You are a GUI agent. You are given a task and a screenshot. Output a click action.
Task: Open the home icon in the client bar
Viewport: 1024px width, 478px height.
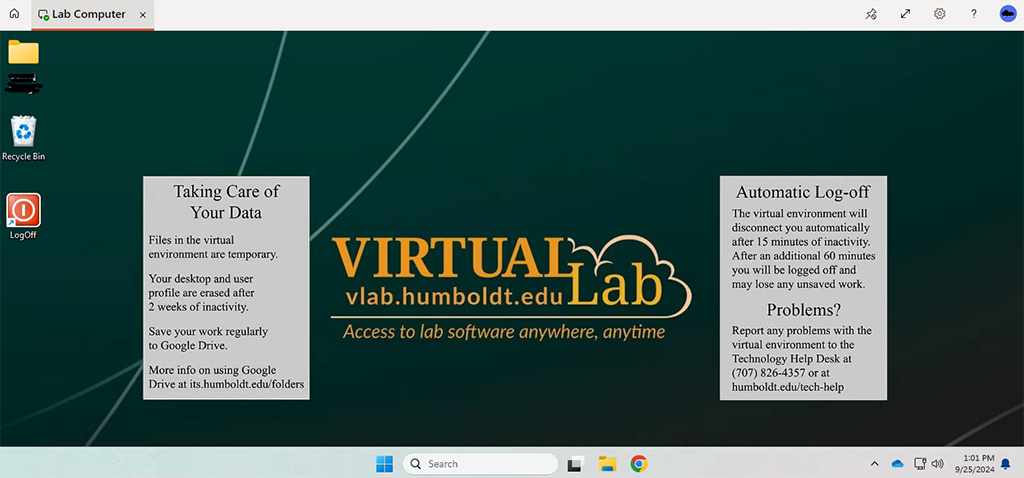coord(14,14)
